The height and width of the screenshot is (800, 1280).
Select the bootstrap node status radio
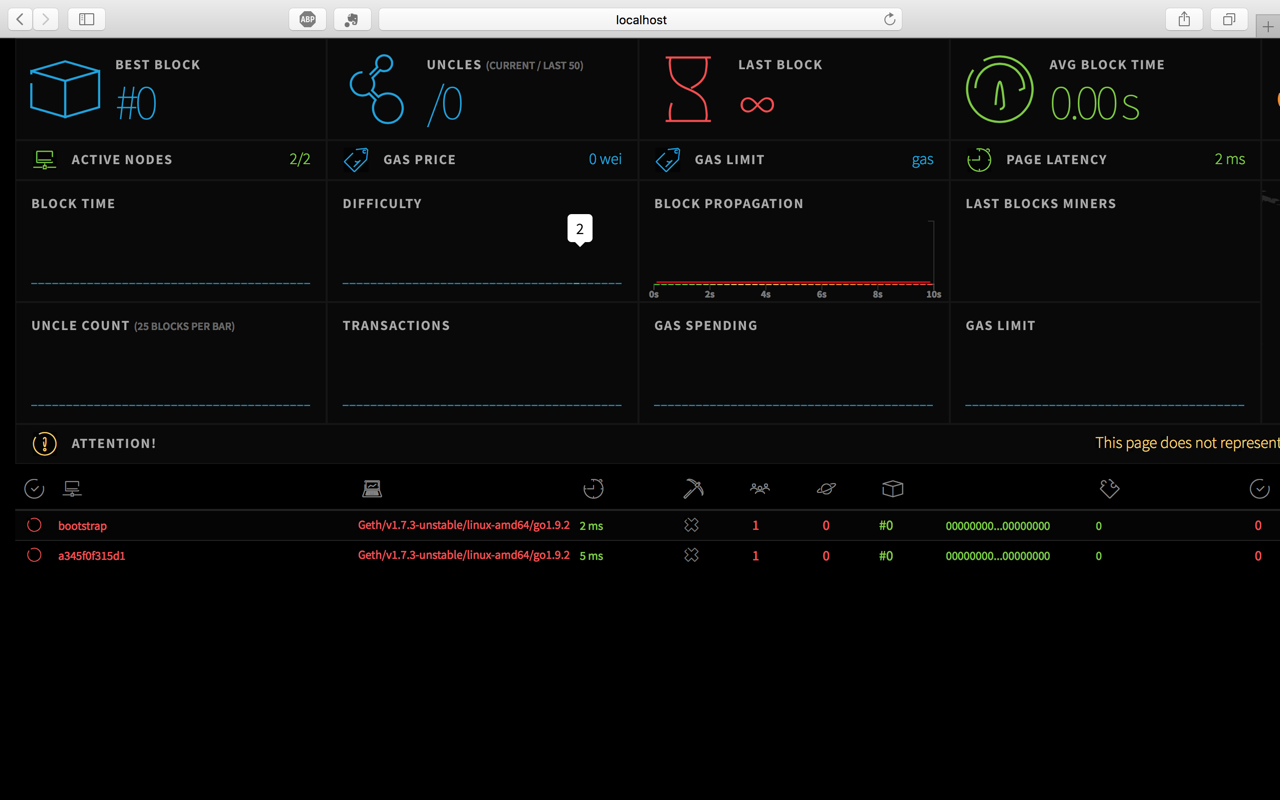[33, 525]
